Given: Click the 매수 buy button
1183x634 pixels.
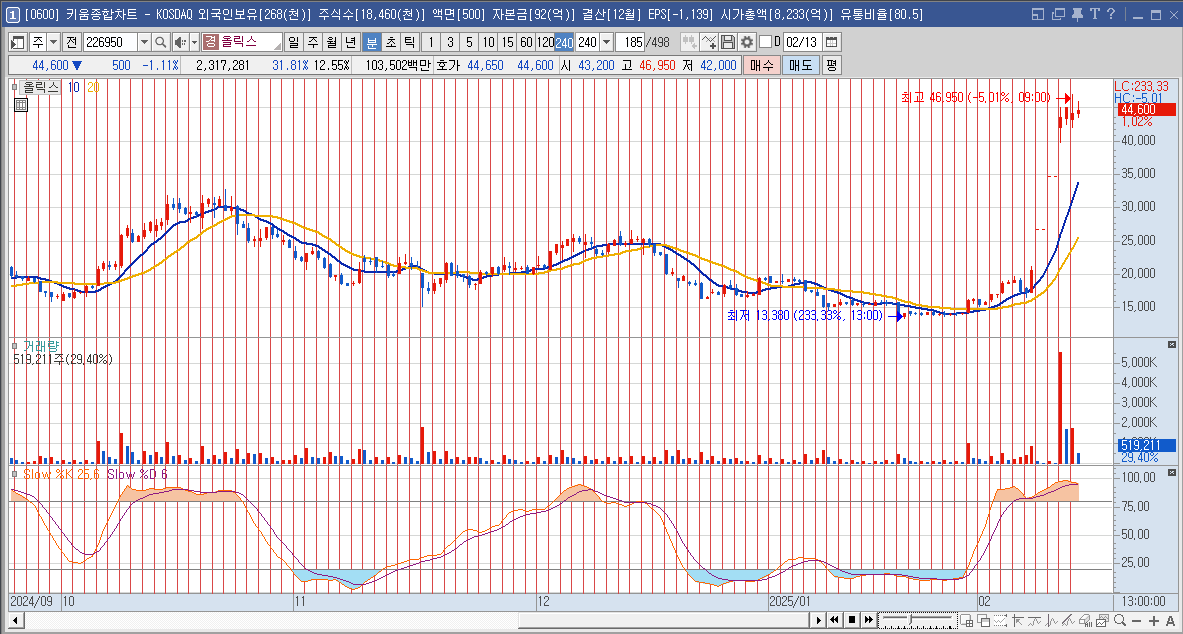Looking at the screenshot, I should tap(760, 65).
